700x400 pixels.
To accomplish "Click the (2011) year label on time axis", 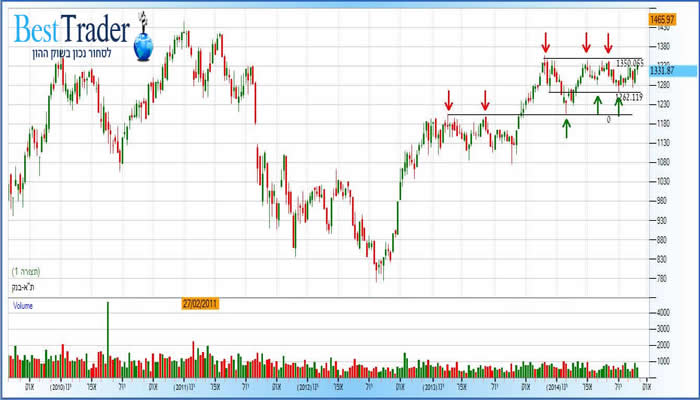I will (x=182, y=385).
